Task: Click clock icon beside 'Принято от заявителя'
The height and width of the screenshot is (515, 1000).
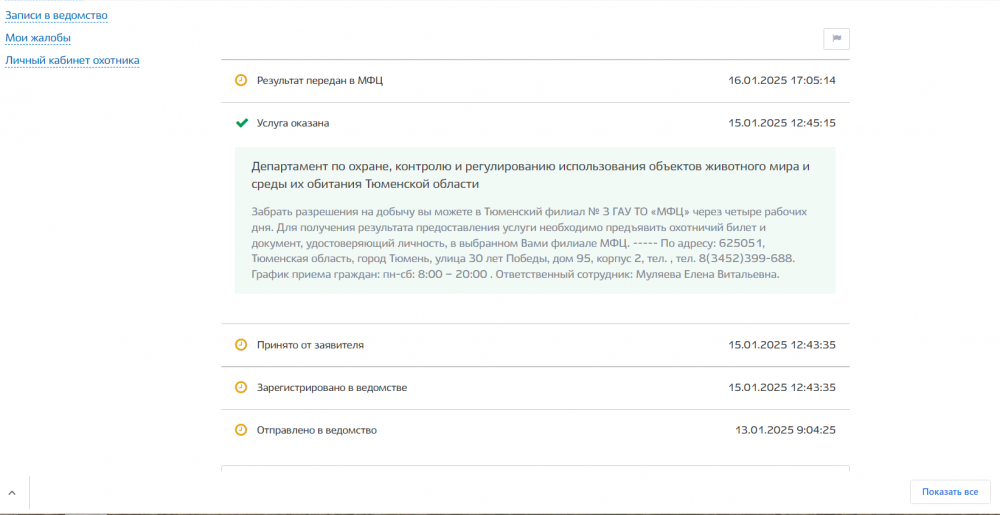Action: pyautogui.click(x=241, y=345)
